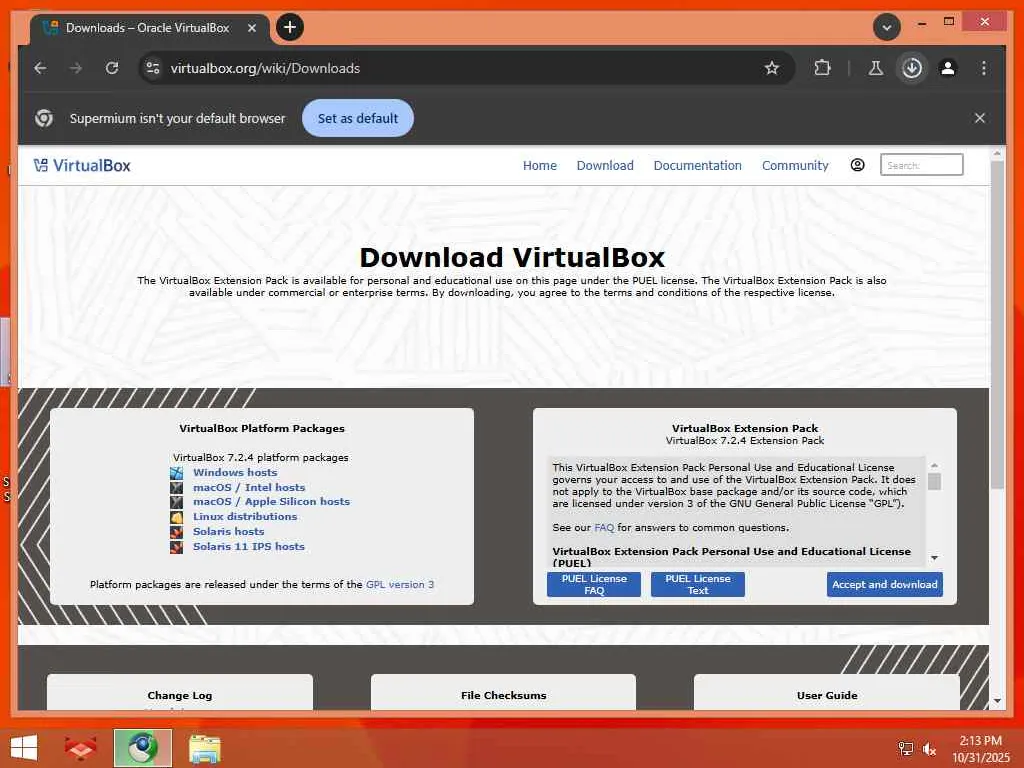Show browser downloads popup
The width and height of the screenshot is (1024, 768).
[912, 68]
